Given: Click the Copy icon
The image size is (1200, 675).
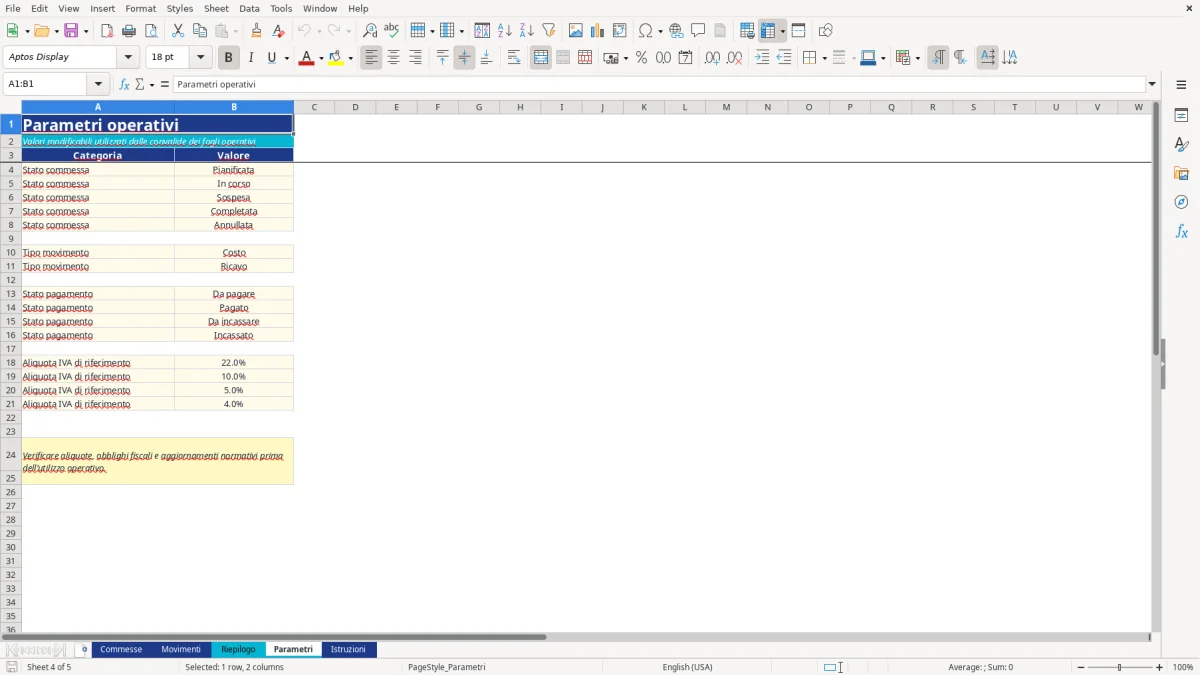Looking at the screenshot, I should coord(200,31).
